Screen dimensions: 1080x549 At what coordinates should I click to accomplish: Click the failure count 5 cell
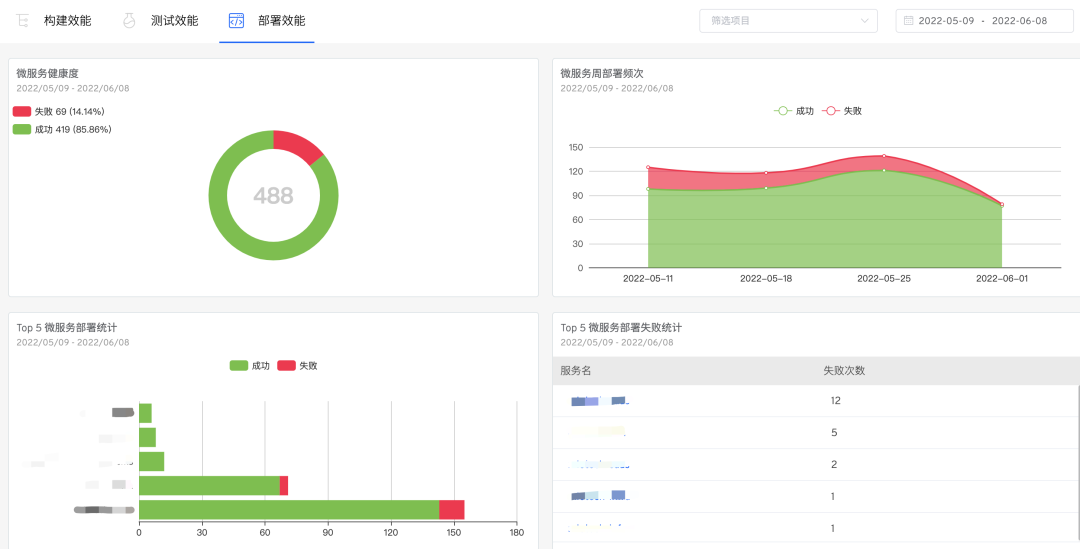833,433
